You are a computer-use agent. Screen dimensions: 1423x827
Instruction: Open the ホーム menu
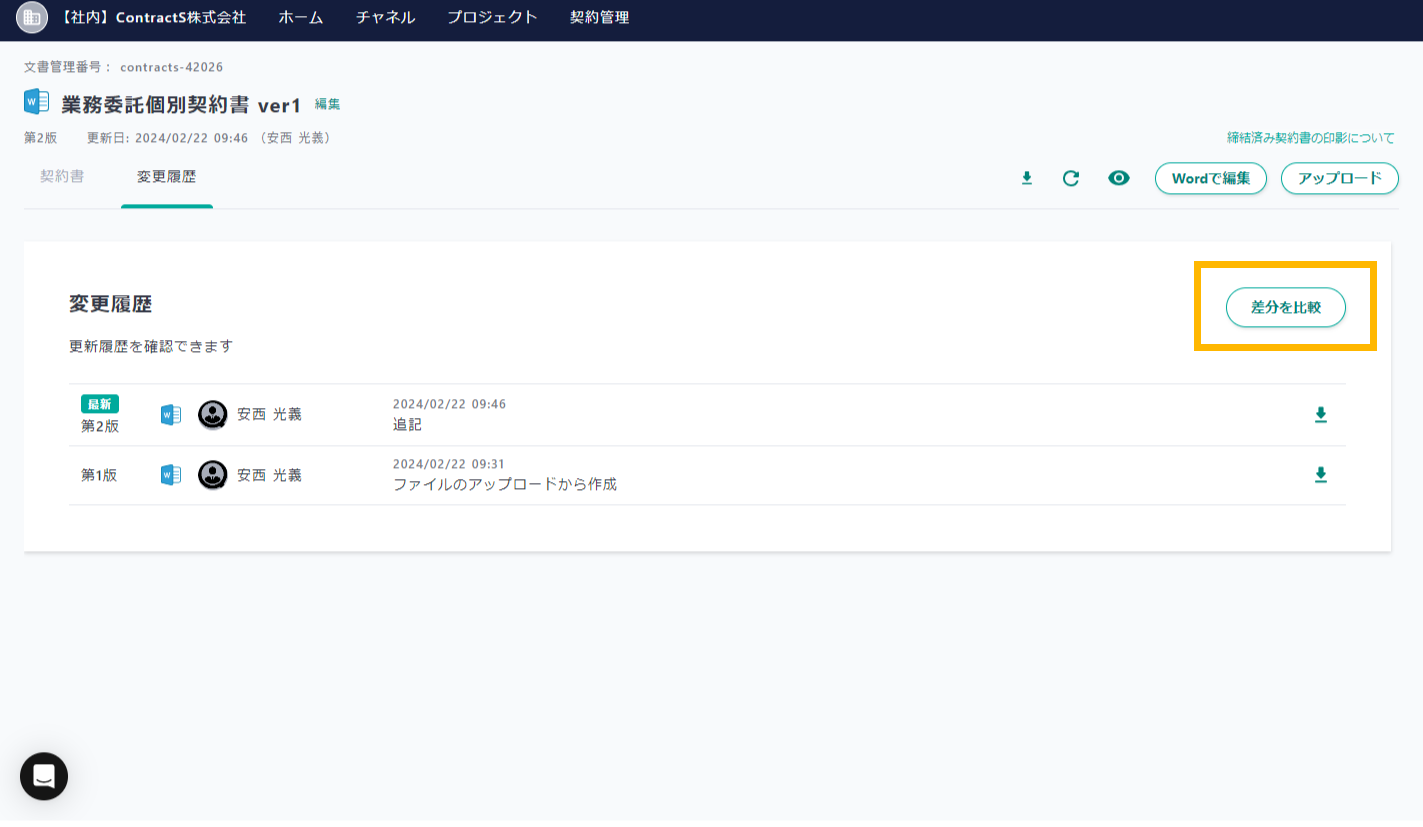[x=301, y=17]
